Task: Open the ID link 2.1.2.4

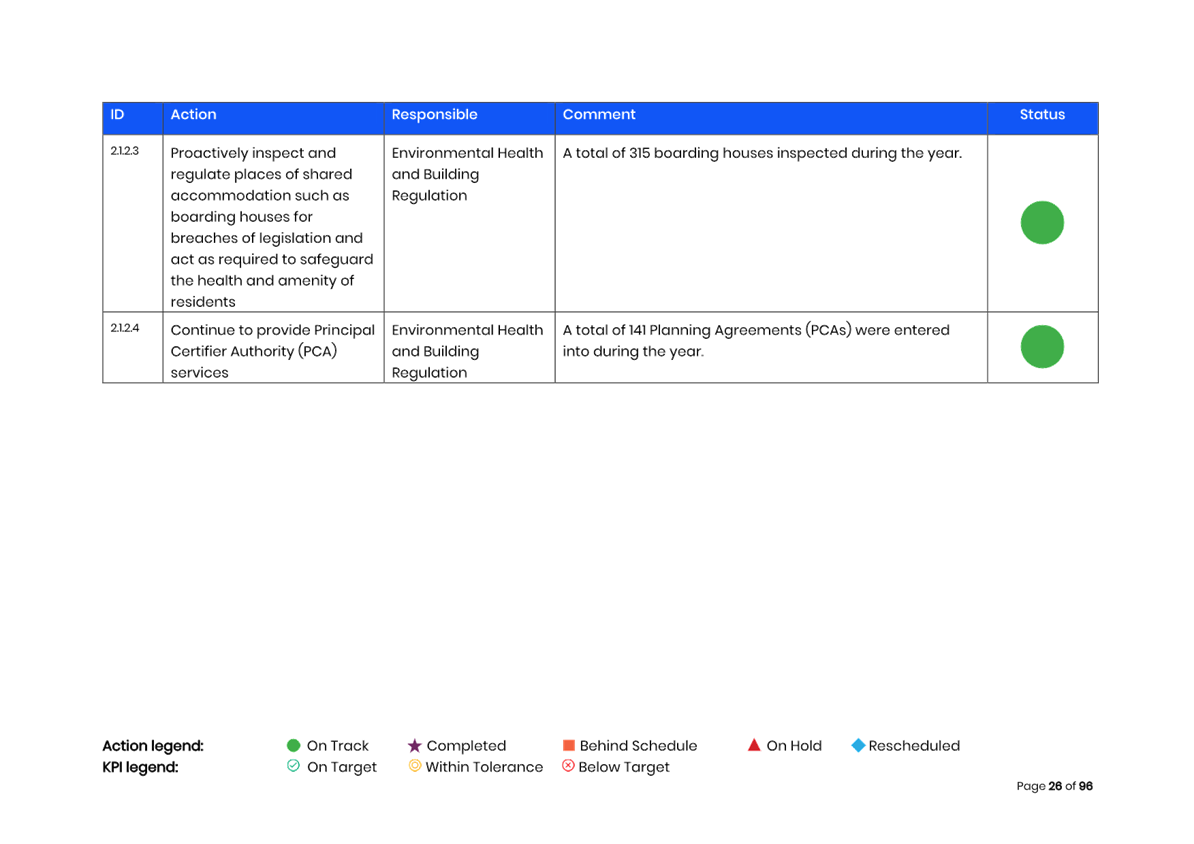Action: pyautogui.click(x=124, y=328)
